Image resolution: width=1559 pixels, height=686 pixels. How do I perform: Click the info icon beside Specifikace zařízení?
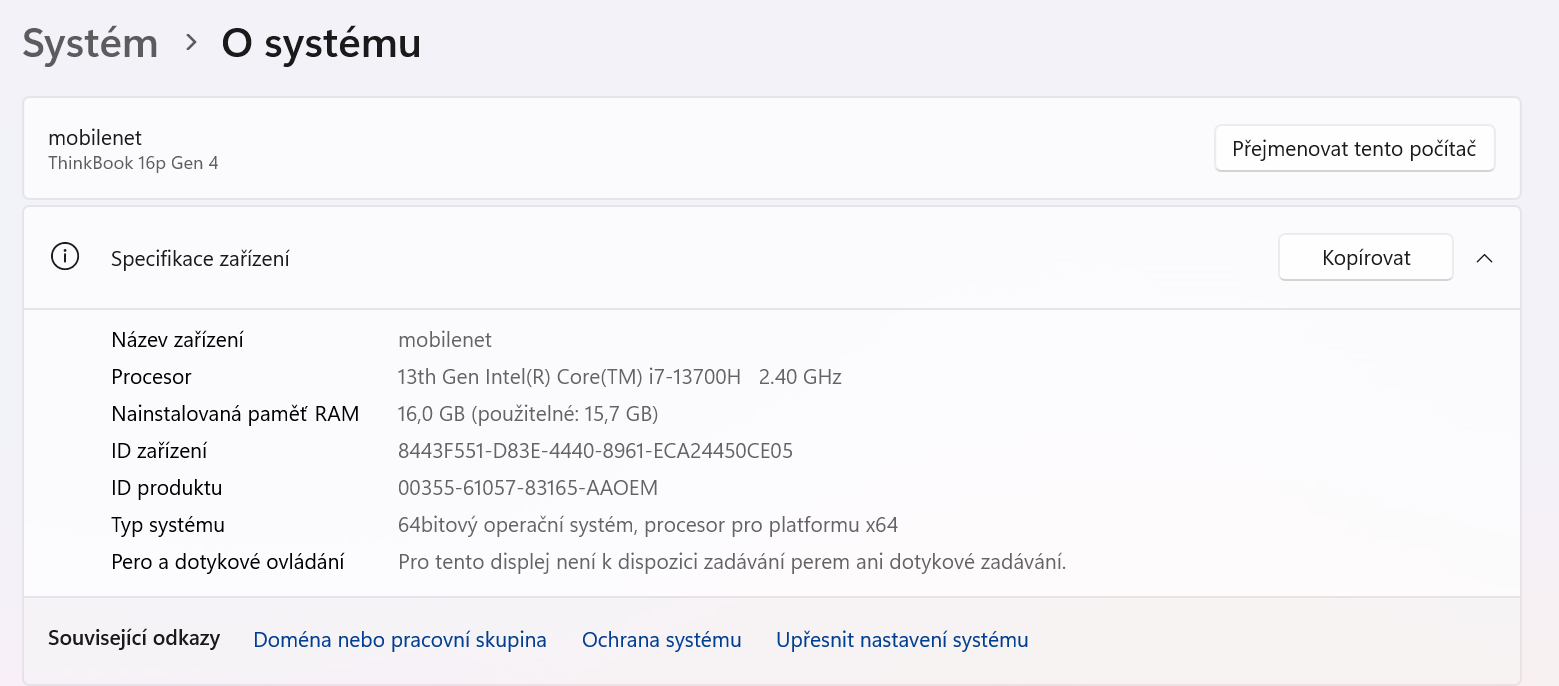click(x=64, y=257)
